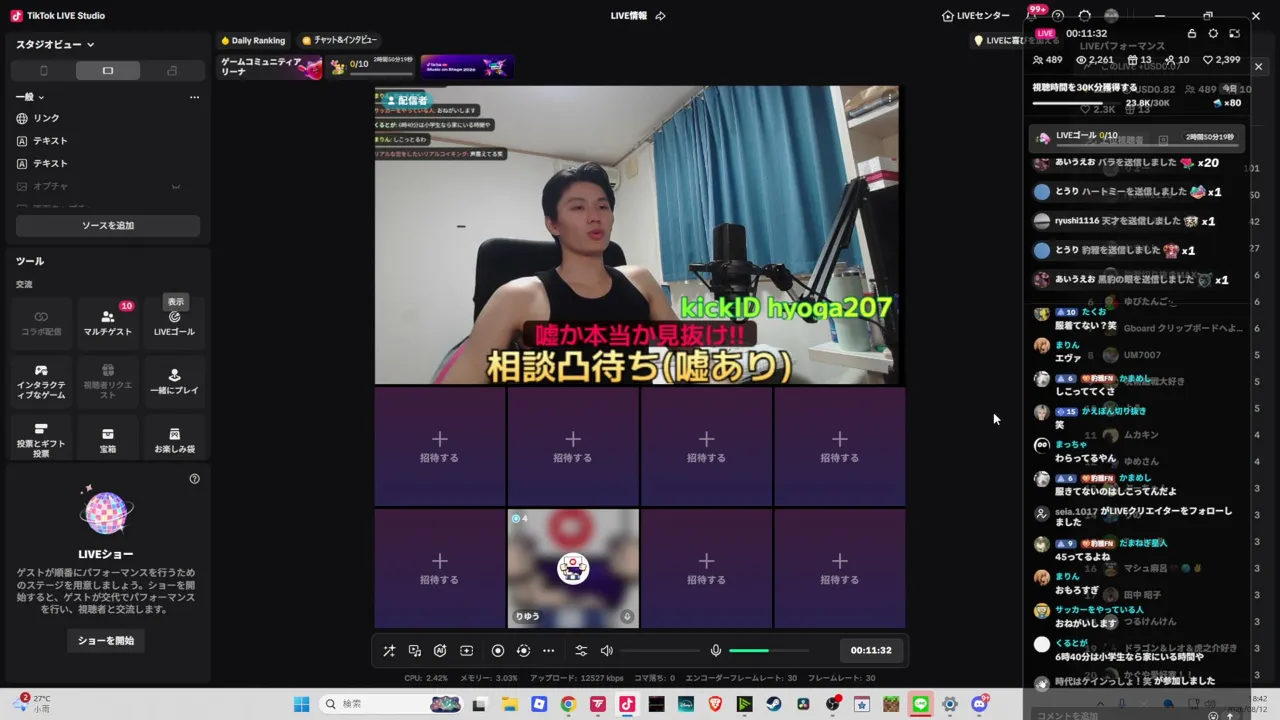Open the 視聴者リクエスト tool
This screenshot has height=720, width=1280.
(108, 382)
